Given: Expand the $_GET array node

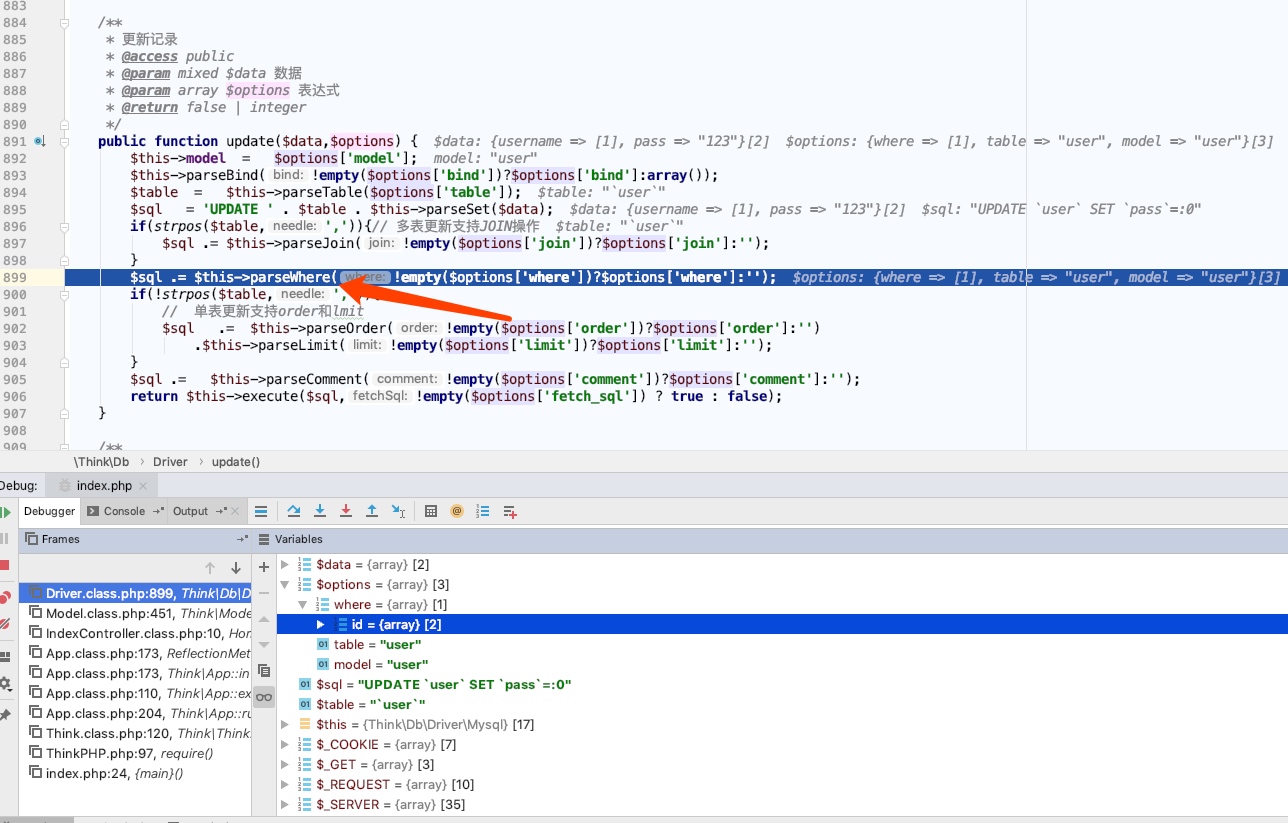Looking at the screenshot, I should 285,765.
